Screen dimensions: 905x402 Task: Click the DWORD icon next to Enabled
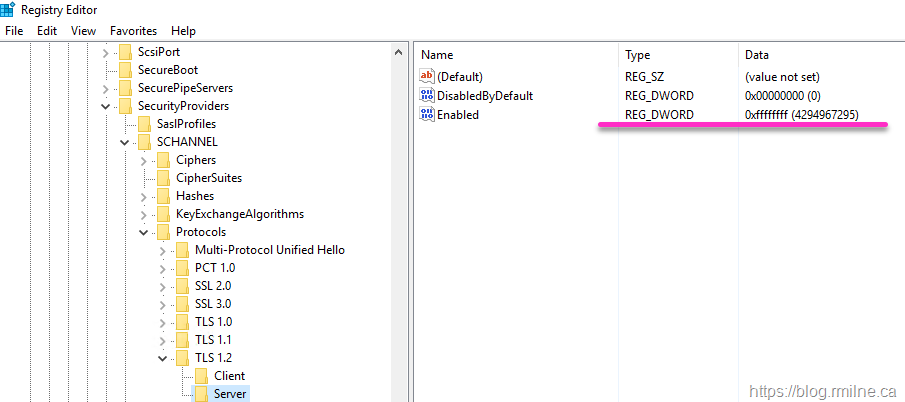pyautogui.click(x=427, y=115)
